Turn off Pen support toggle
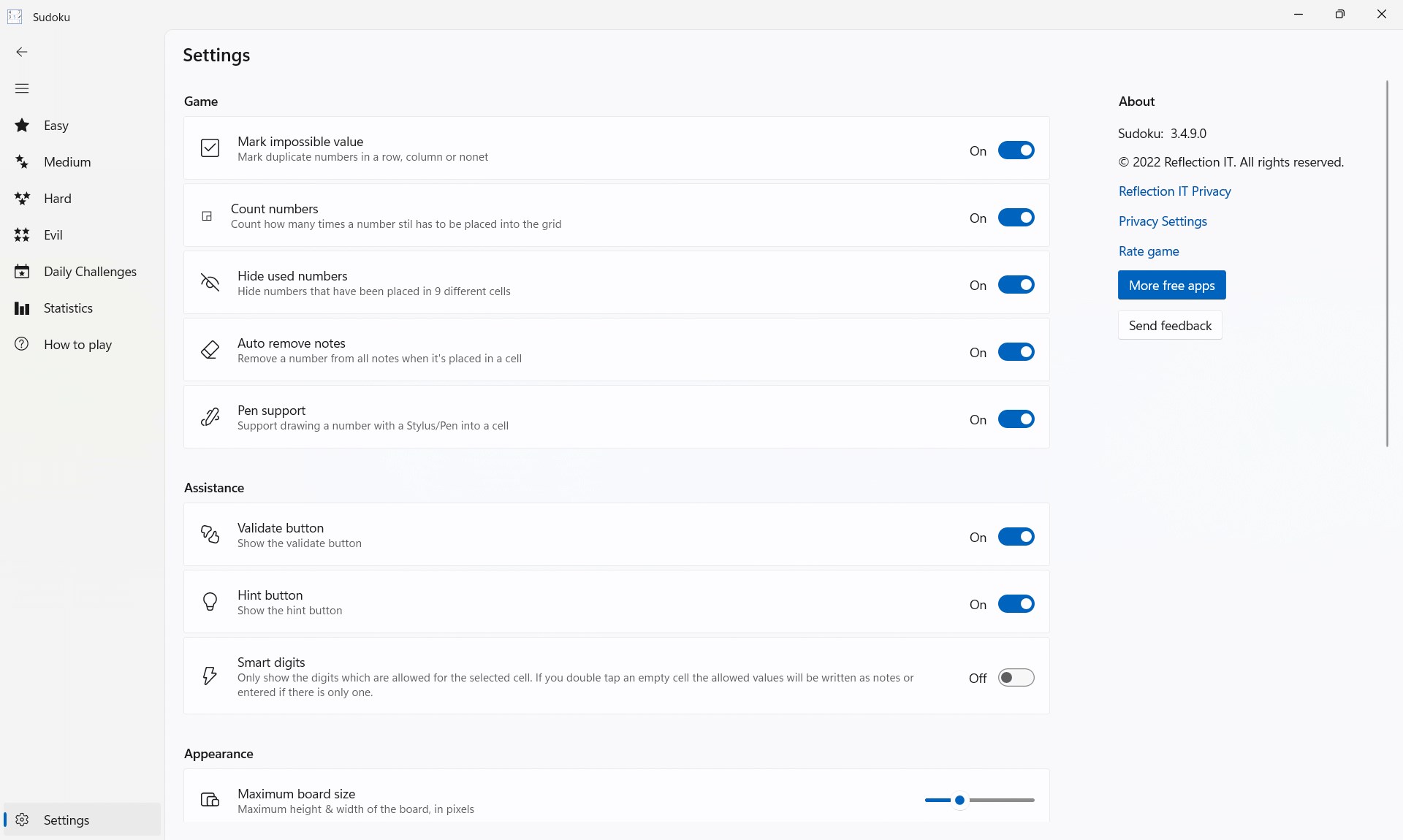The width and height of the screenshot is (1403, 840). point(1016,419)
